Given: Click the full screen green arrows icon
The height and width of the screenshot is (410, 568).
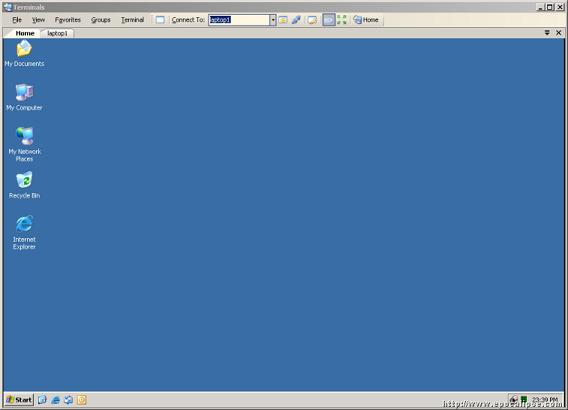Looking at the screenshot, I should (342, 20).
